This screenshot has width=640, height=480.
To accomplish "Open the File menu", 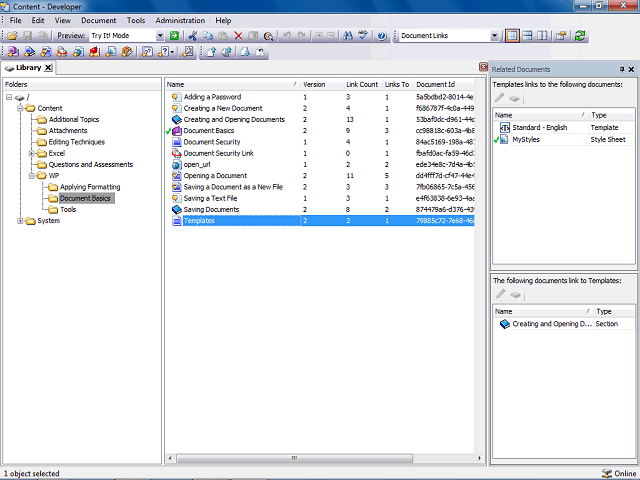I will [16, 20].
